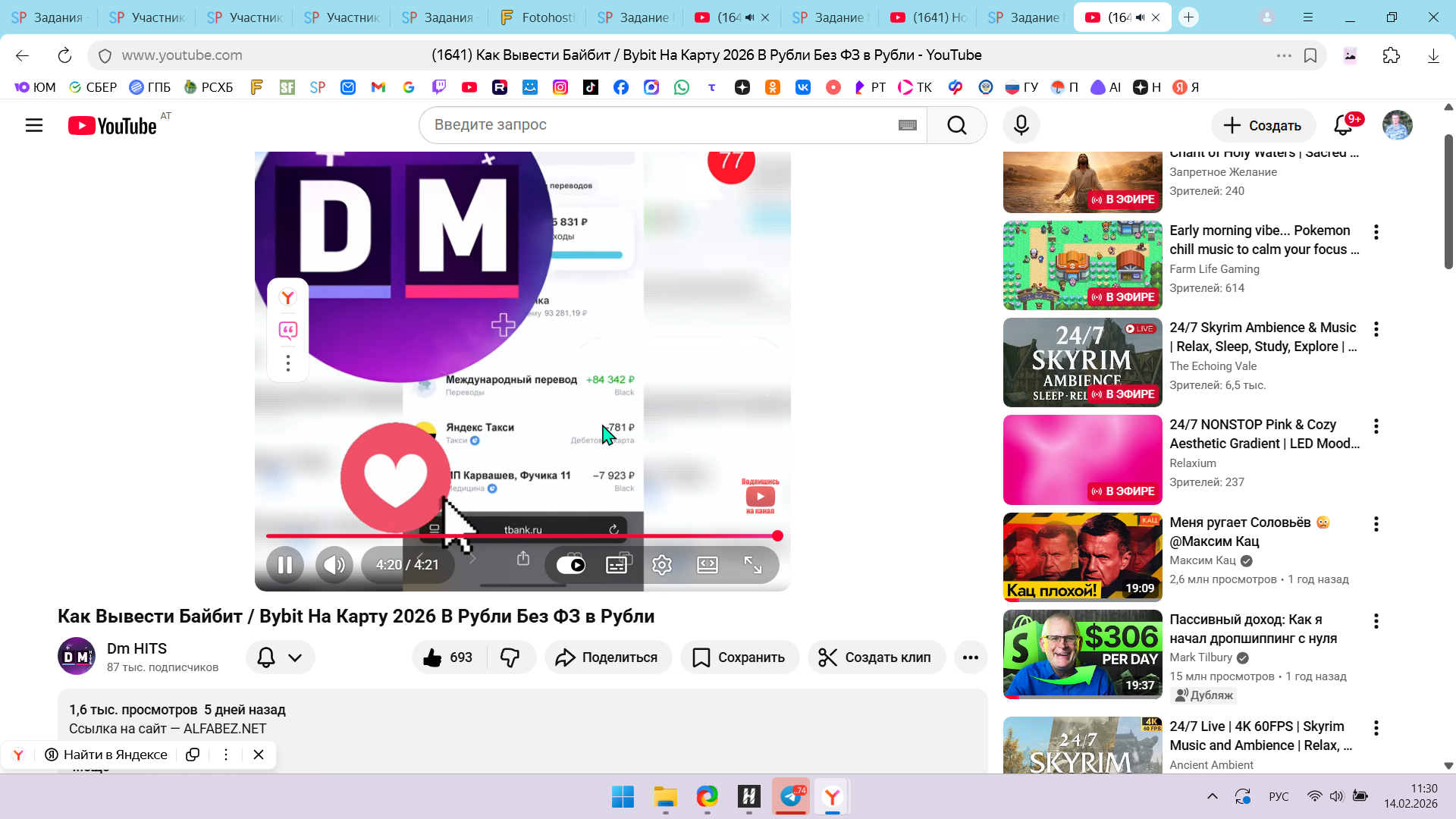The height and width of the screenshot is (819, 1456).
Task: Open the СБЕР bookmark in the bookmarks bar
Action: 93,87
